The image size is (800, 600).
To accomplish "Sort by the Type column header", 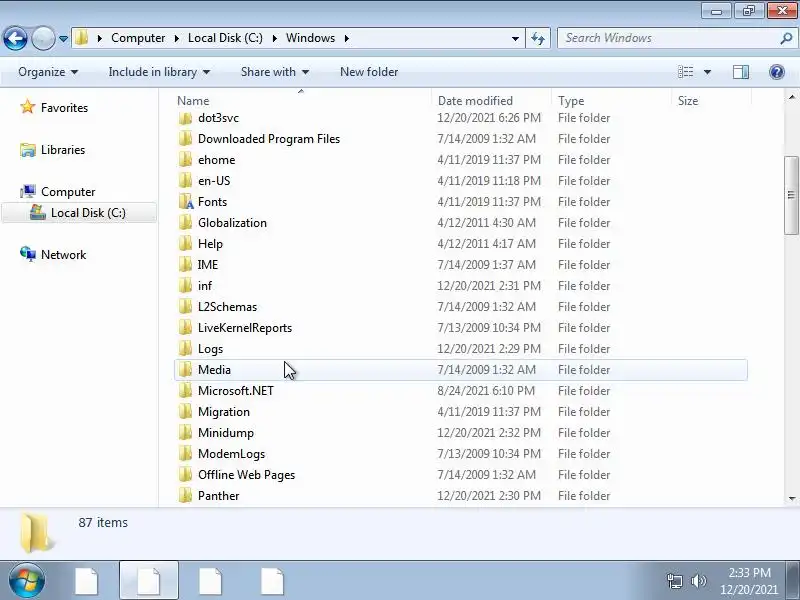I will [x=612, y=101].
